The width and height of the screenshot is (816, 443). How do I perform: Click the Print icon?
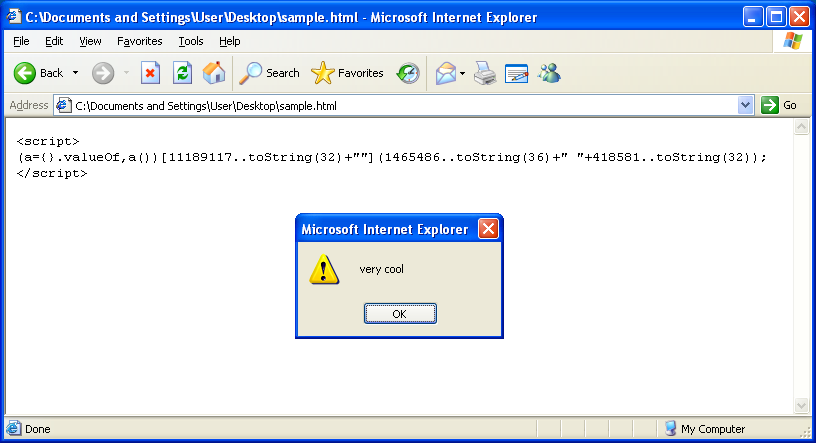coord(485,73)
